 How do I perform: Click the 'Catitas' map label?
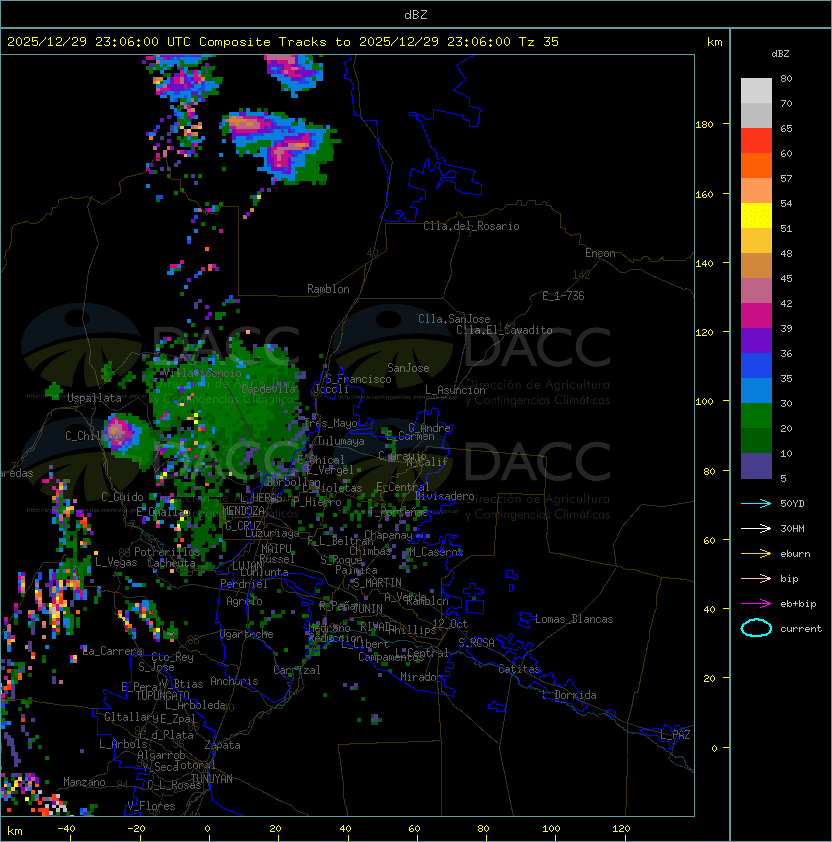point(519,669)
